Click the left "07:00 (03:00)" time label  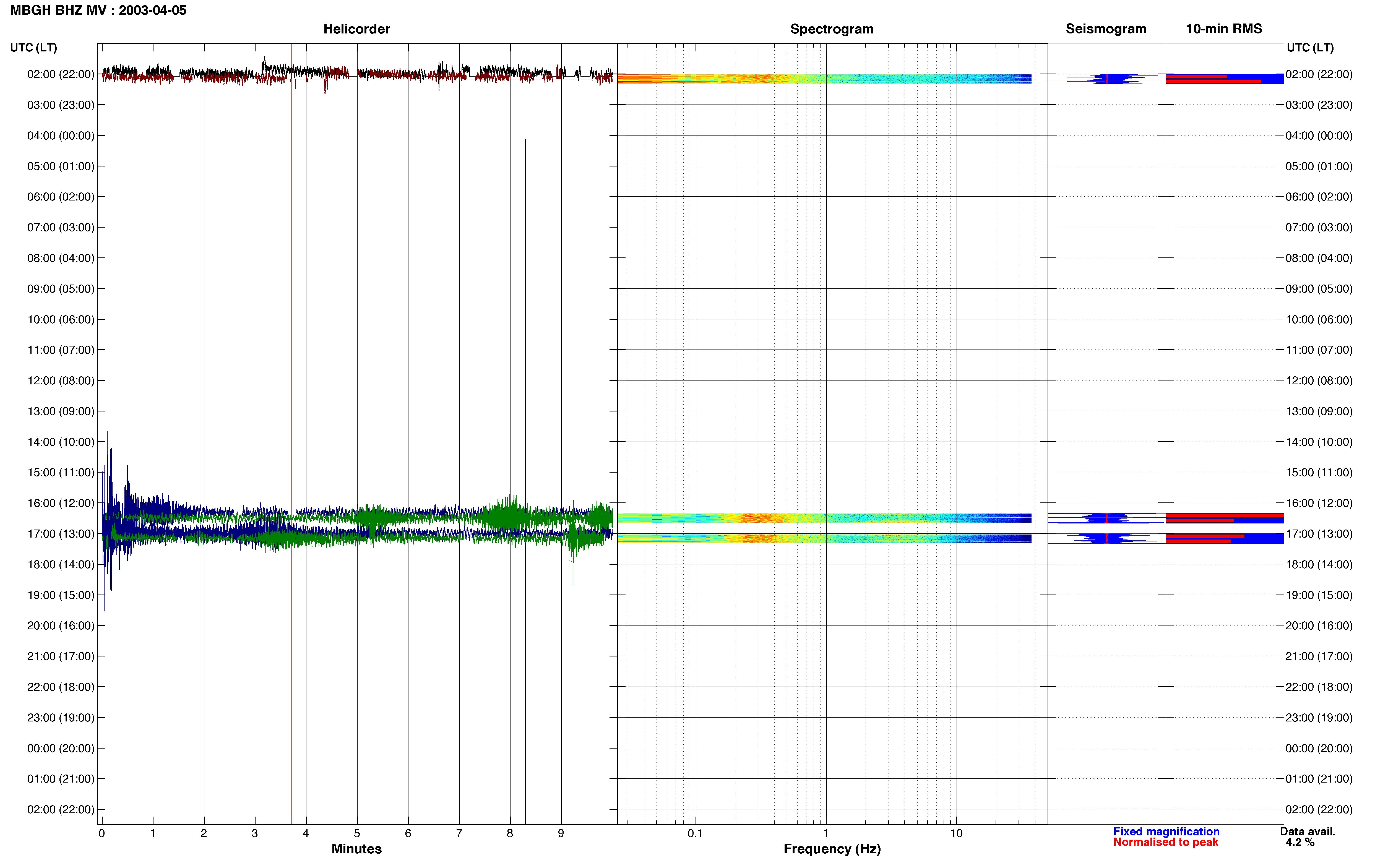60,227
